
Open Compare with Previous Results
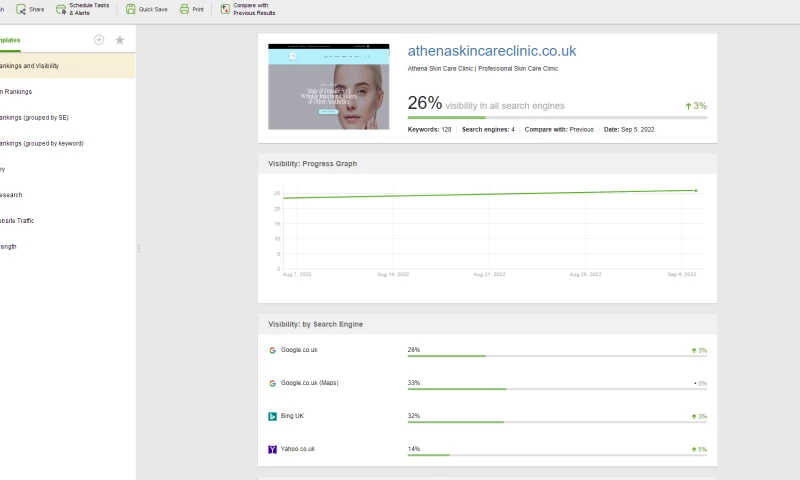pos(225,9)
